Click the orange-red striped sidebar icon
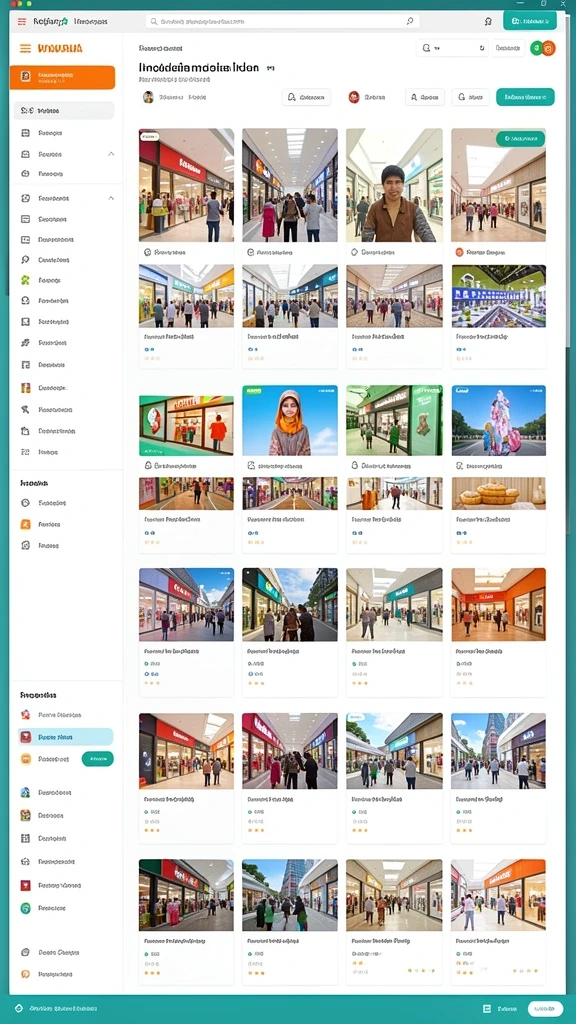The image size is (576, 1024). point(25,388)
